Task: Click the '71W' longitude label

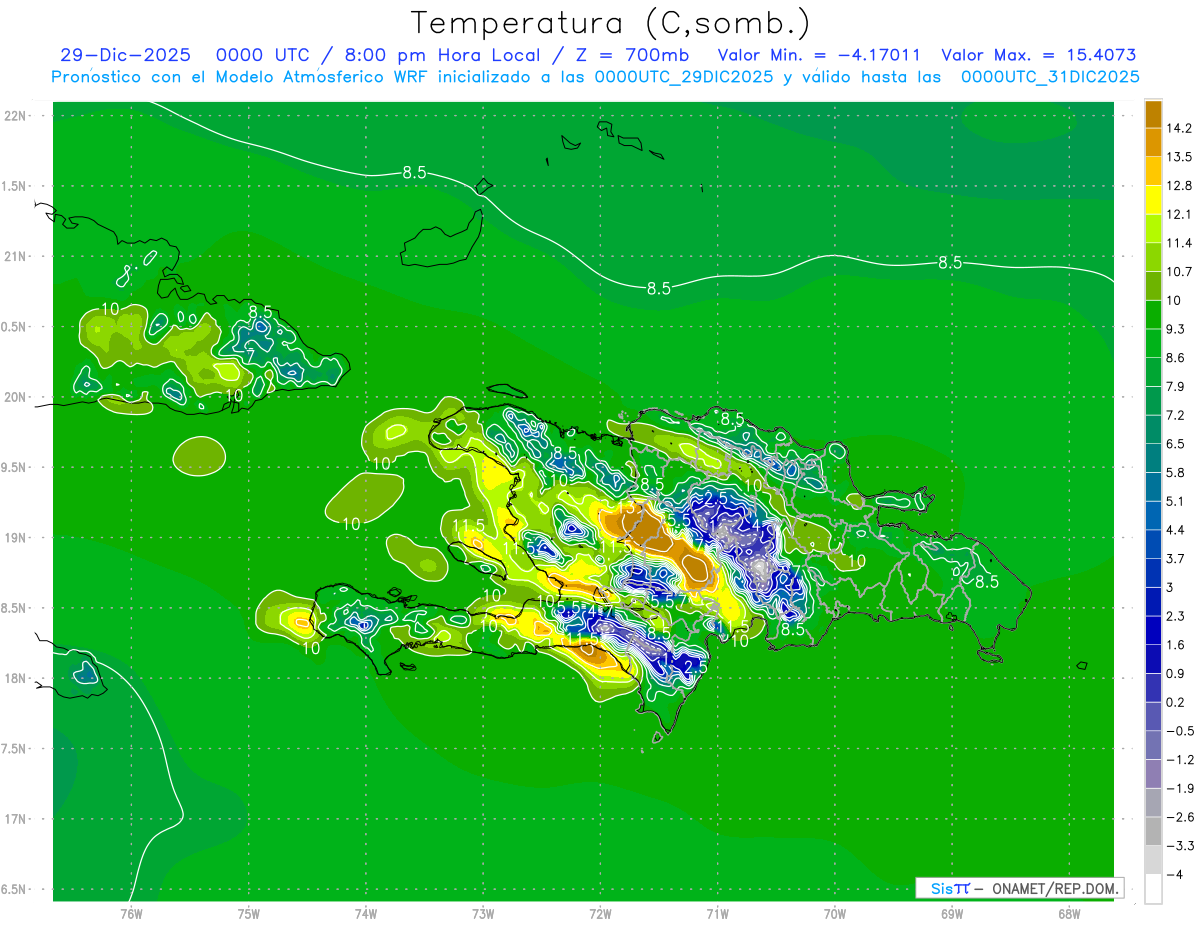Action: [x=717, y=914]
